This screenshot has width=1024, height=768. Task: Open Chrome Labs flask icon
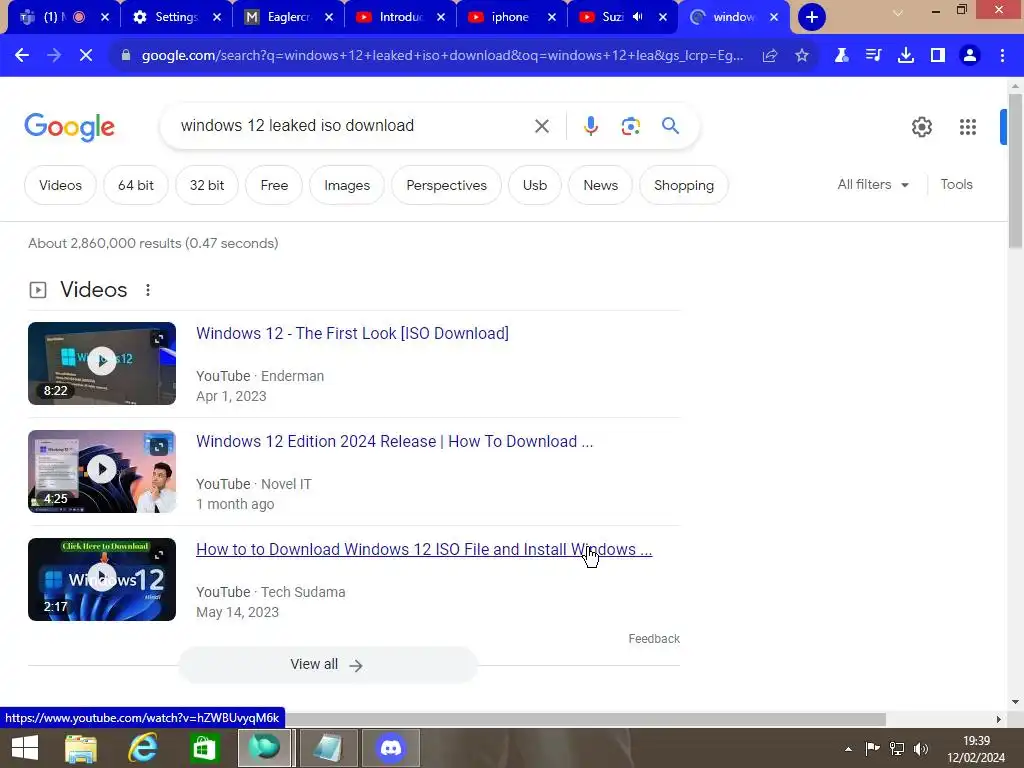pos(842,56)
